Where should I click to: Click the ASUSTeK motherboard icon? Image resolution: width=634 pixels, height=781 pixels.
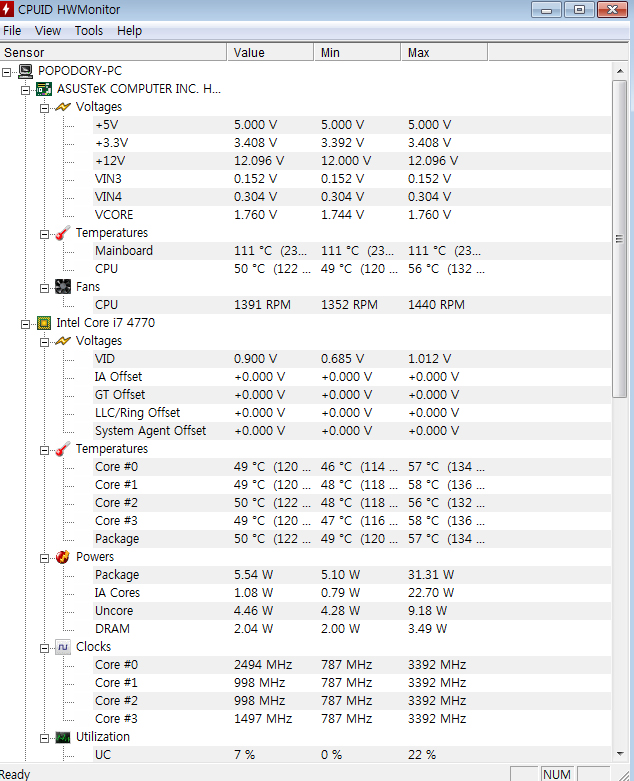(x=44, y=89)
